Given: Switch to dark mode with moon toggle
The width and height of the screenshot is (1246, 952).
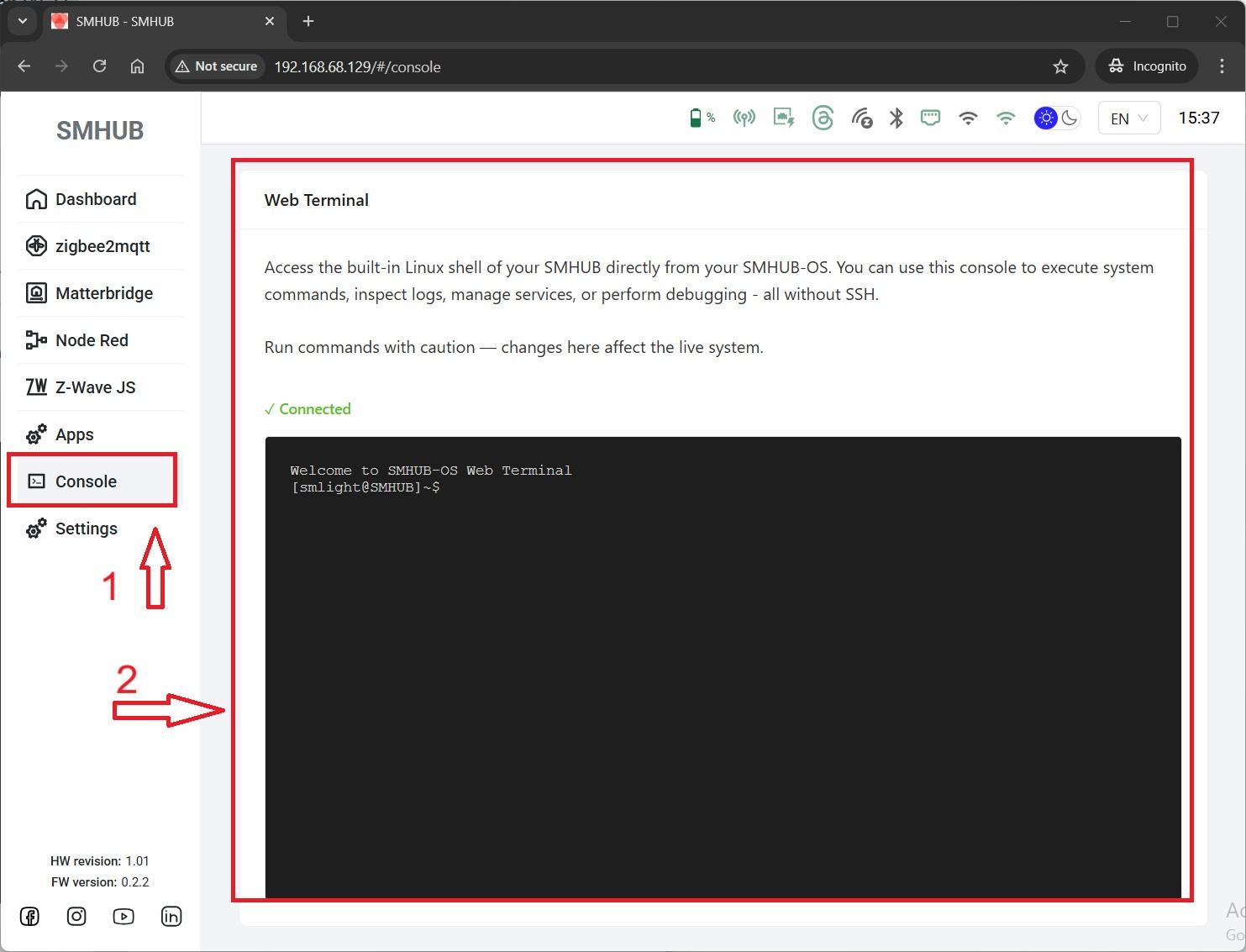Looking at the screenshot, I should pyautogui.click(x=1070, y=118).
